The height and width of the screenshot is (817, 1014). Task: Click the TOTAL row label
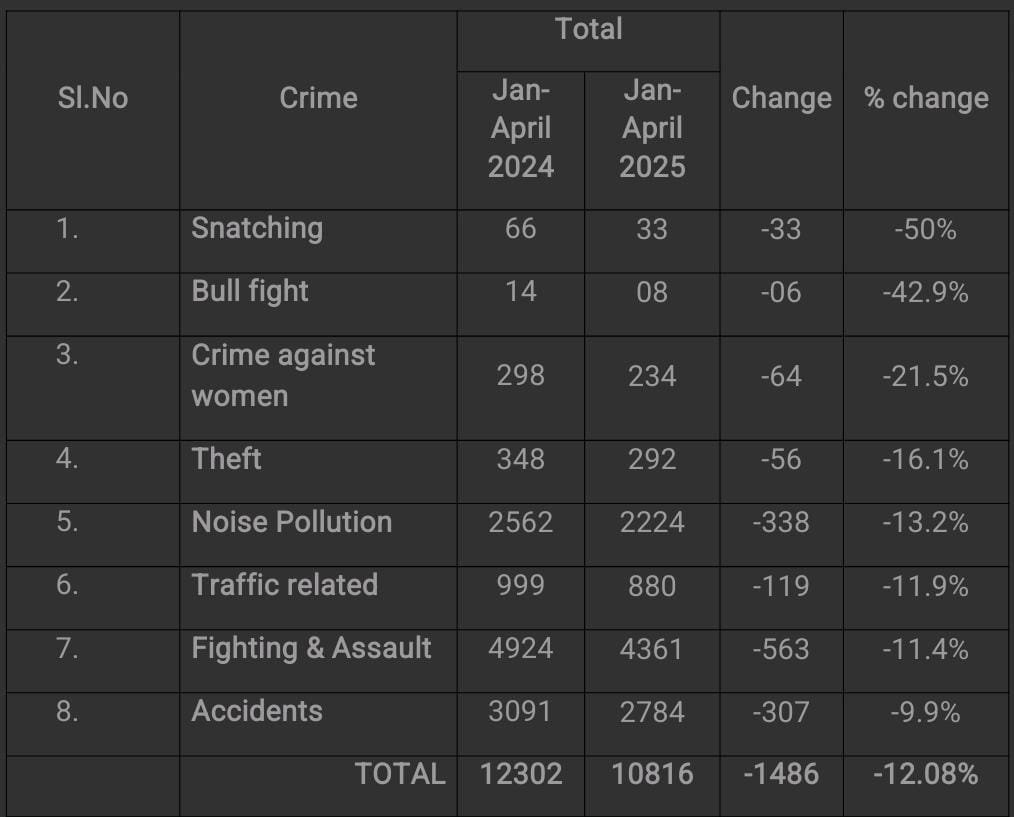[400, 773]
